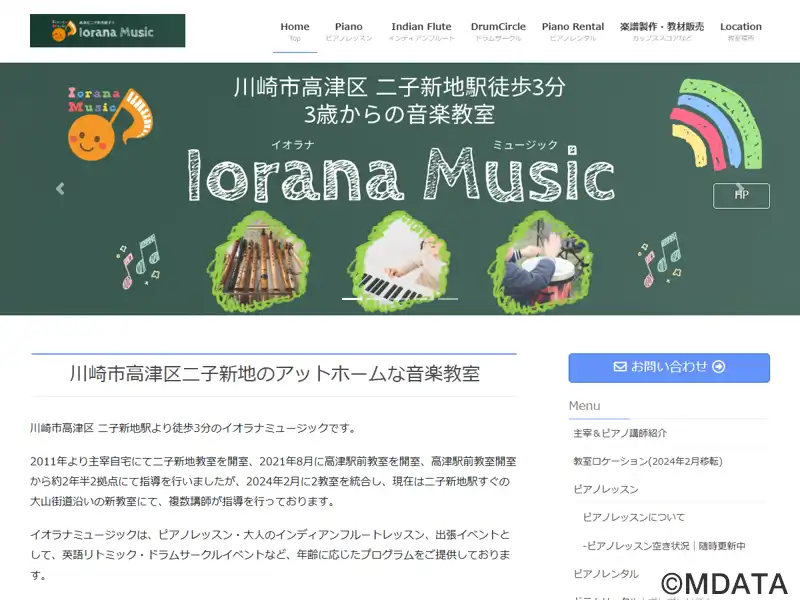Click the Indian flutes photo in banner
Image resolution: width=800 pixels, height=600 pixels.
pos(260,261)
